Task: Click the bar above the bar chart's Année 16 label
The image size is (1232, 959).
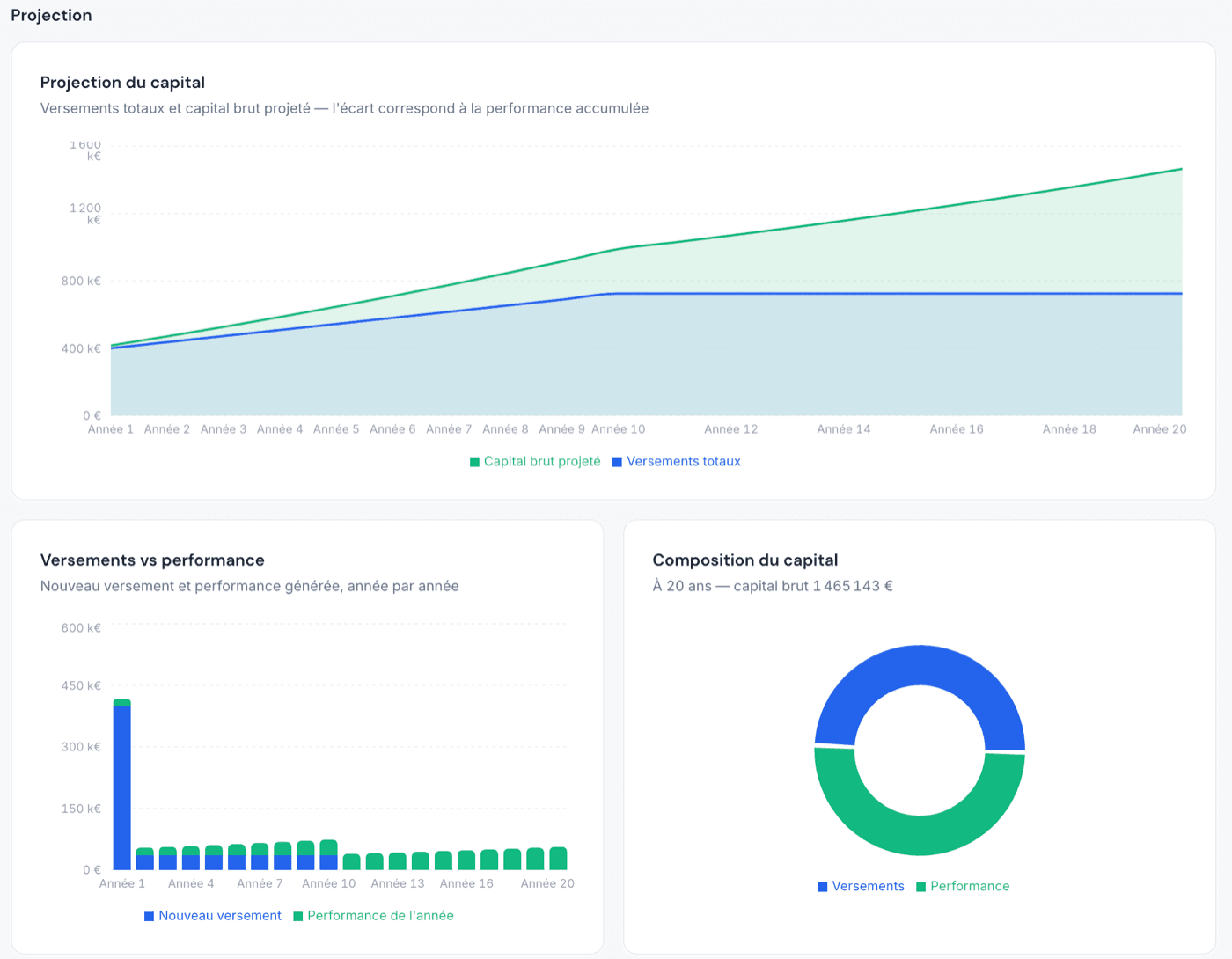Action: pos(466,860)
